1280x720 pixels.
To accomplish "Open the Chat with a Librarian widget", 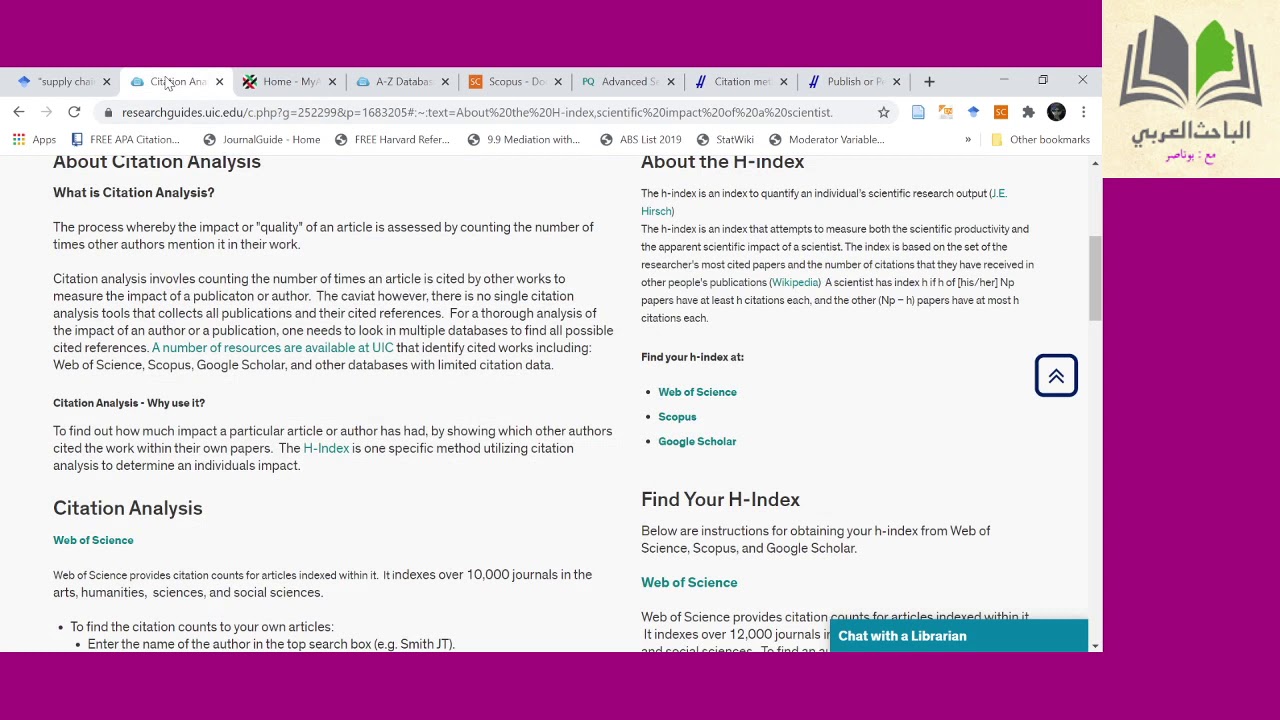I will [x=958, y=636].
